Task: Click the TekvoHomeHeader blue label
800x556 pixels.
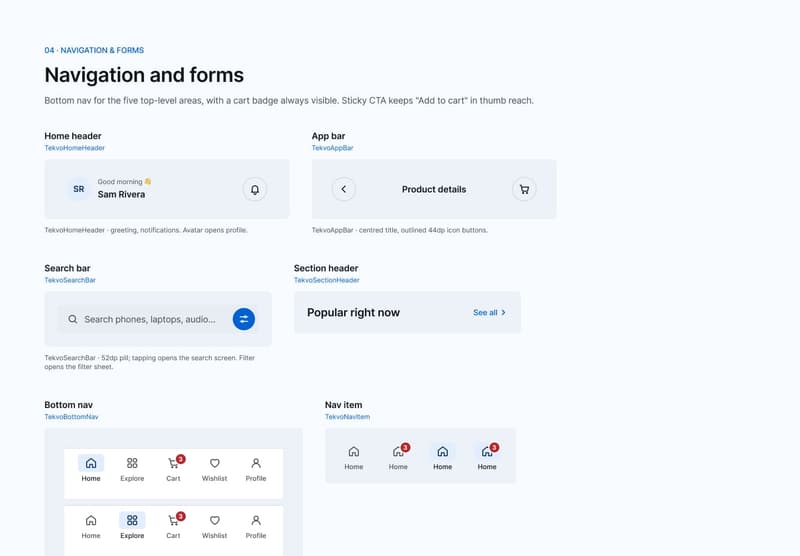Action: click(74, 148)
